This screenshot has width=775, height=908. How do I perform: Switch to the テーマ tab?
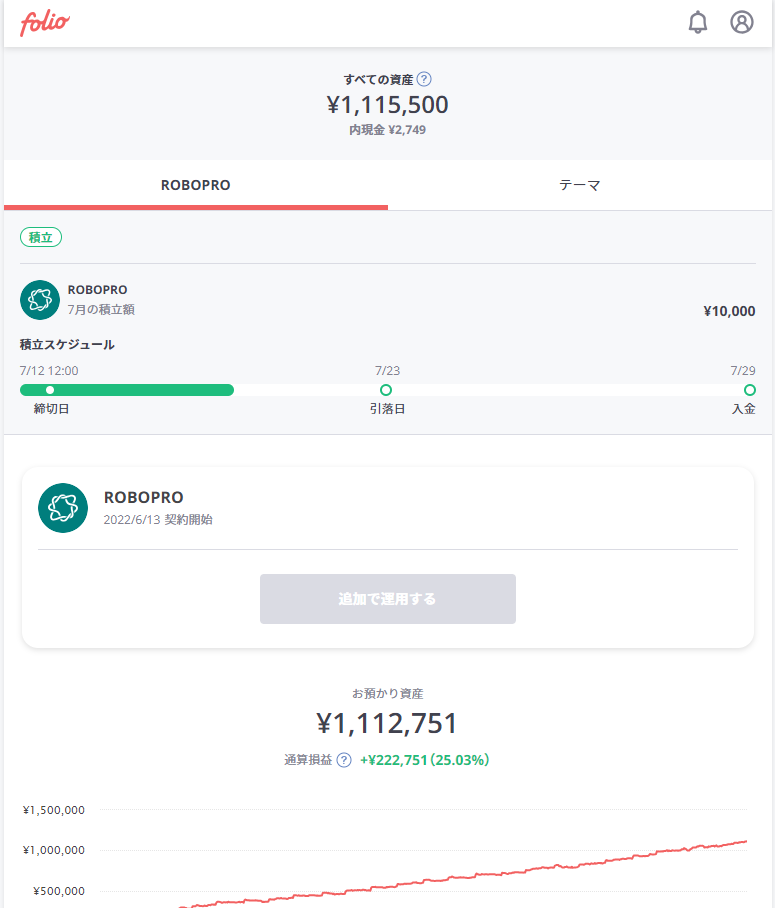[x=580, y=185]
